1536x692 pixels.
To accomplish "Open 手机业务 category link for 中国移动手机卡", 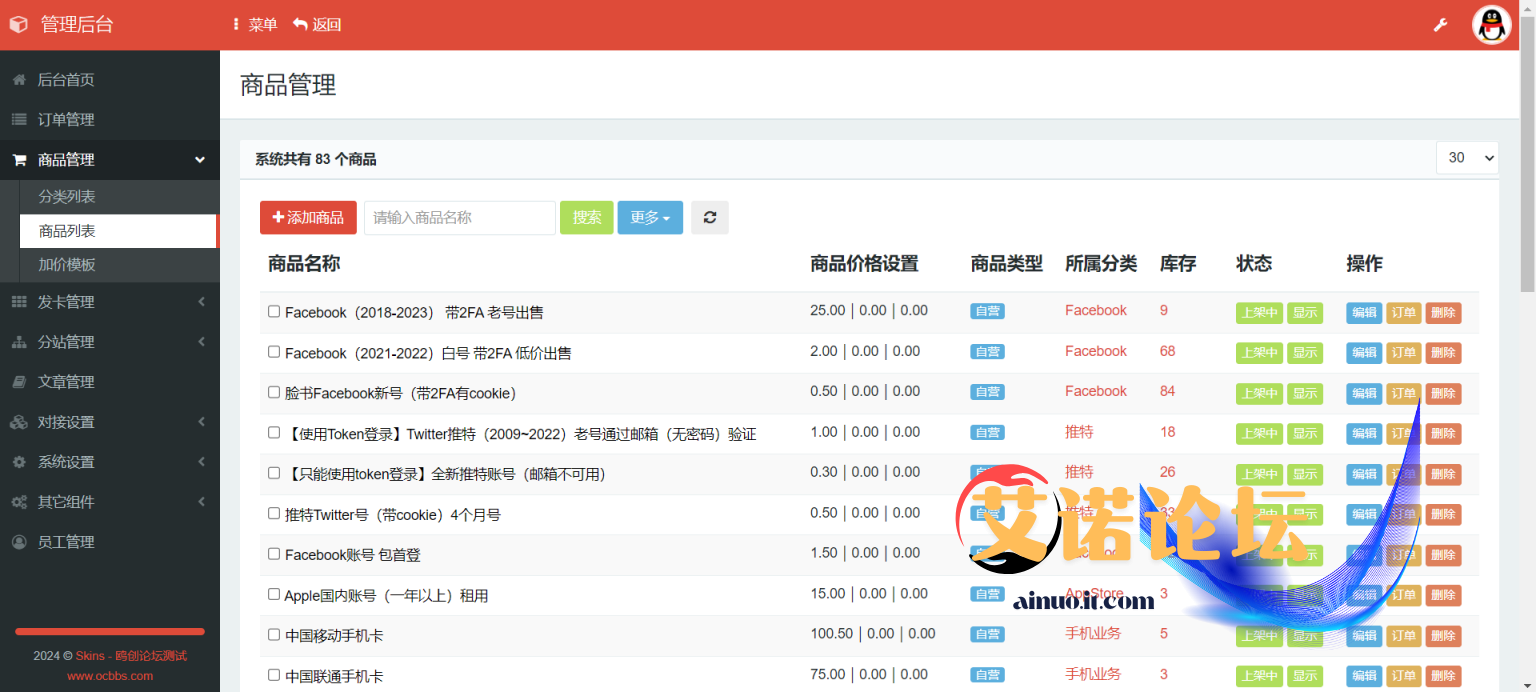I will click(1093, 633).
